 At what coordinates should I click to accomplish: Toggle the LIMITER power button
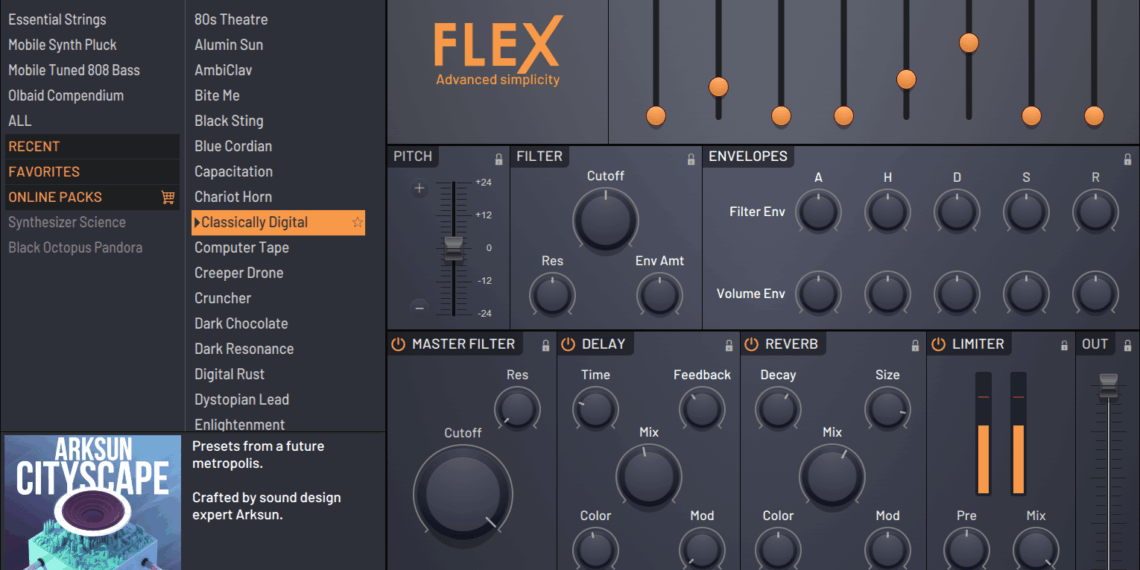click(x=939, y=345)
